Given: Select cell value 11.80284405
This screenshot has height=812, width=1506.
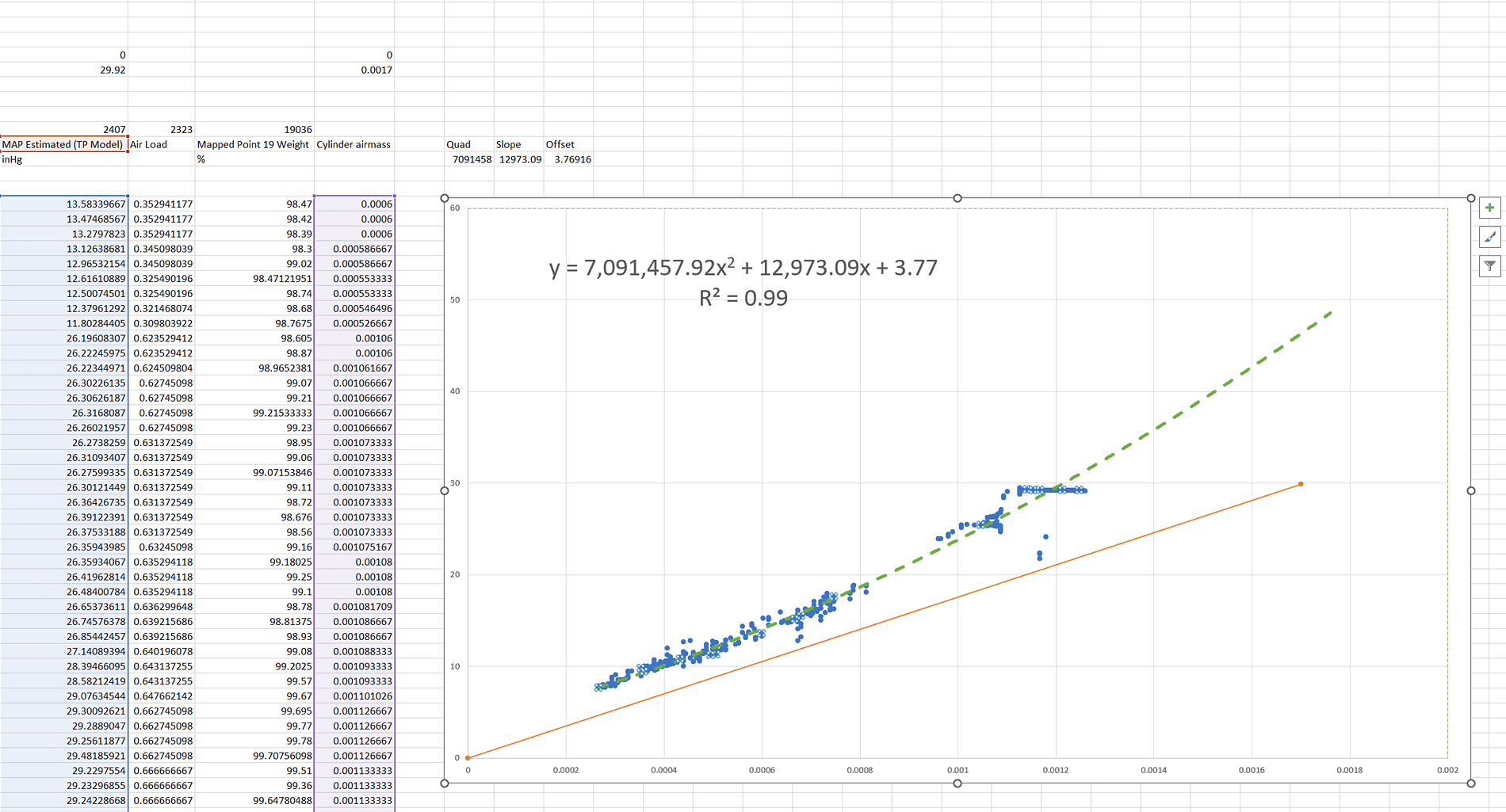Looking at the screenshot, I should (x=63, y=323).
